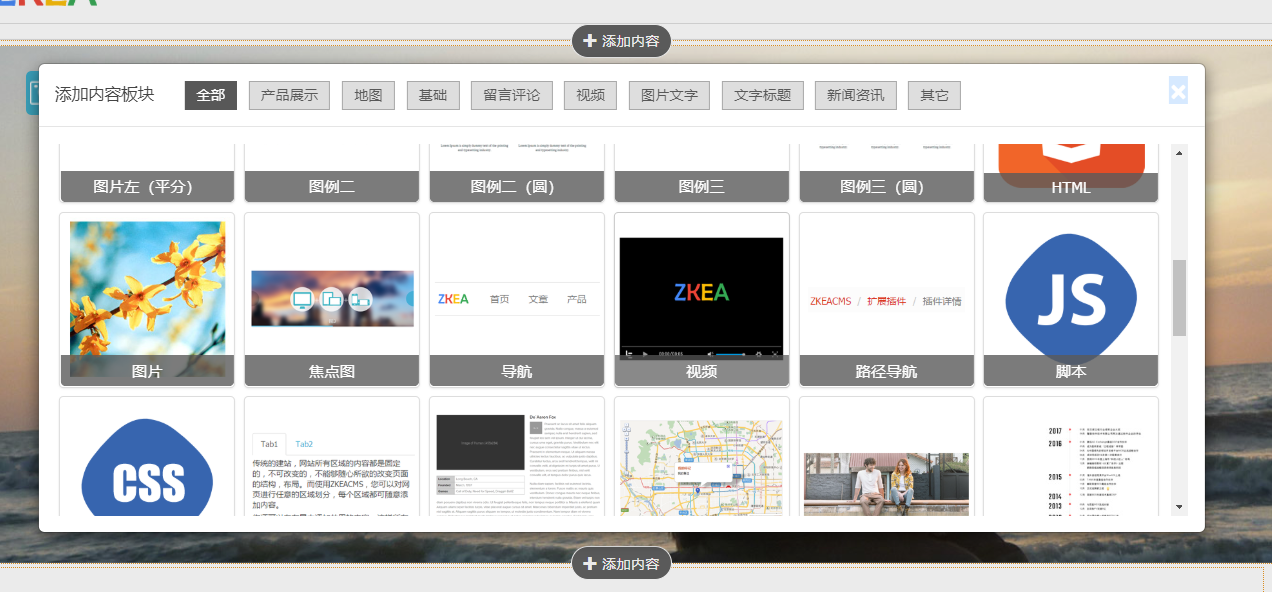Viewport: 1272px width, 592px height.
Task: Select the 导航 navigation widget
Action: tap(517, 299)
